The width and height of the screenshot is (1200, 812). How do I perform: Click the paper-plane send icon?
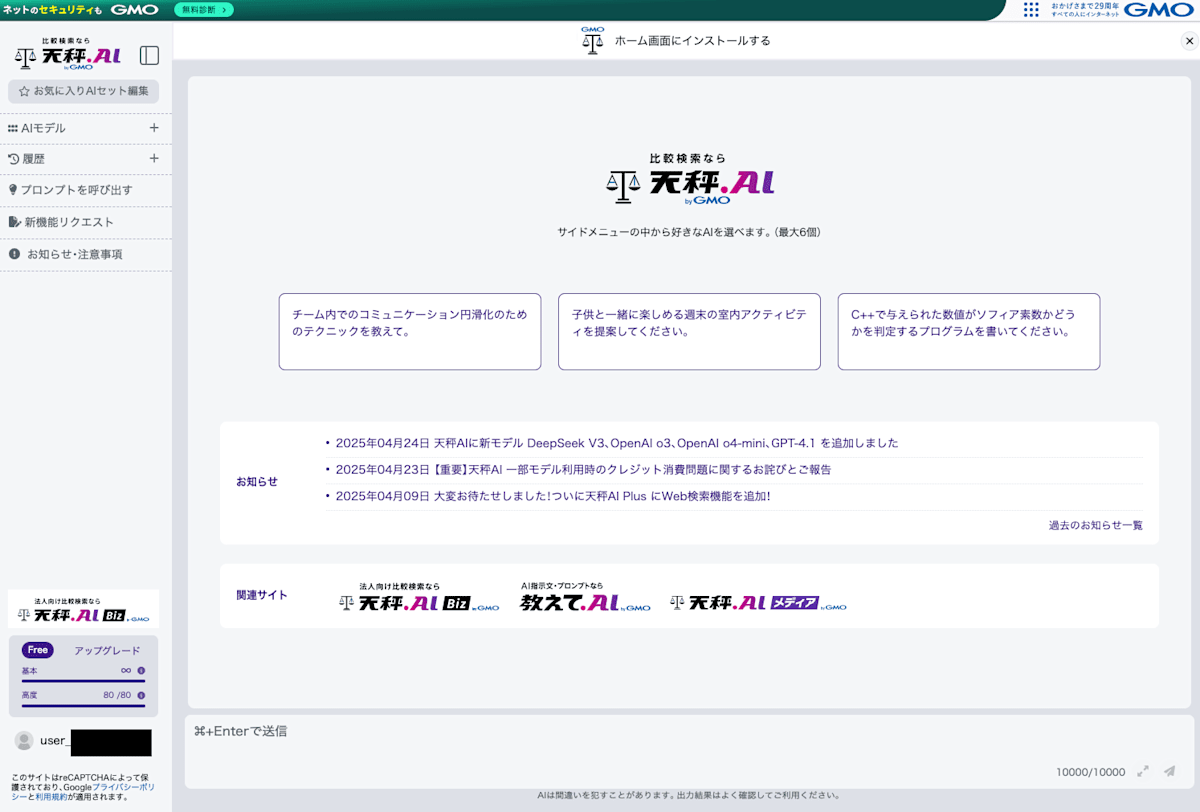[1168, 771]
